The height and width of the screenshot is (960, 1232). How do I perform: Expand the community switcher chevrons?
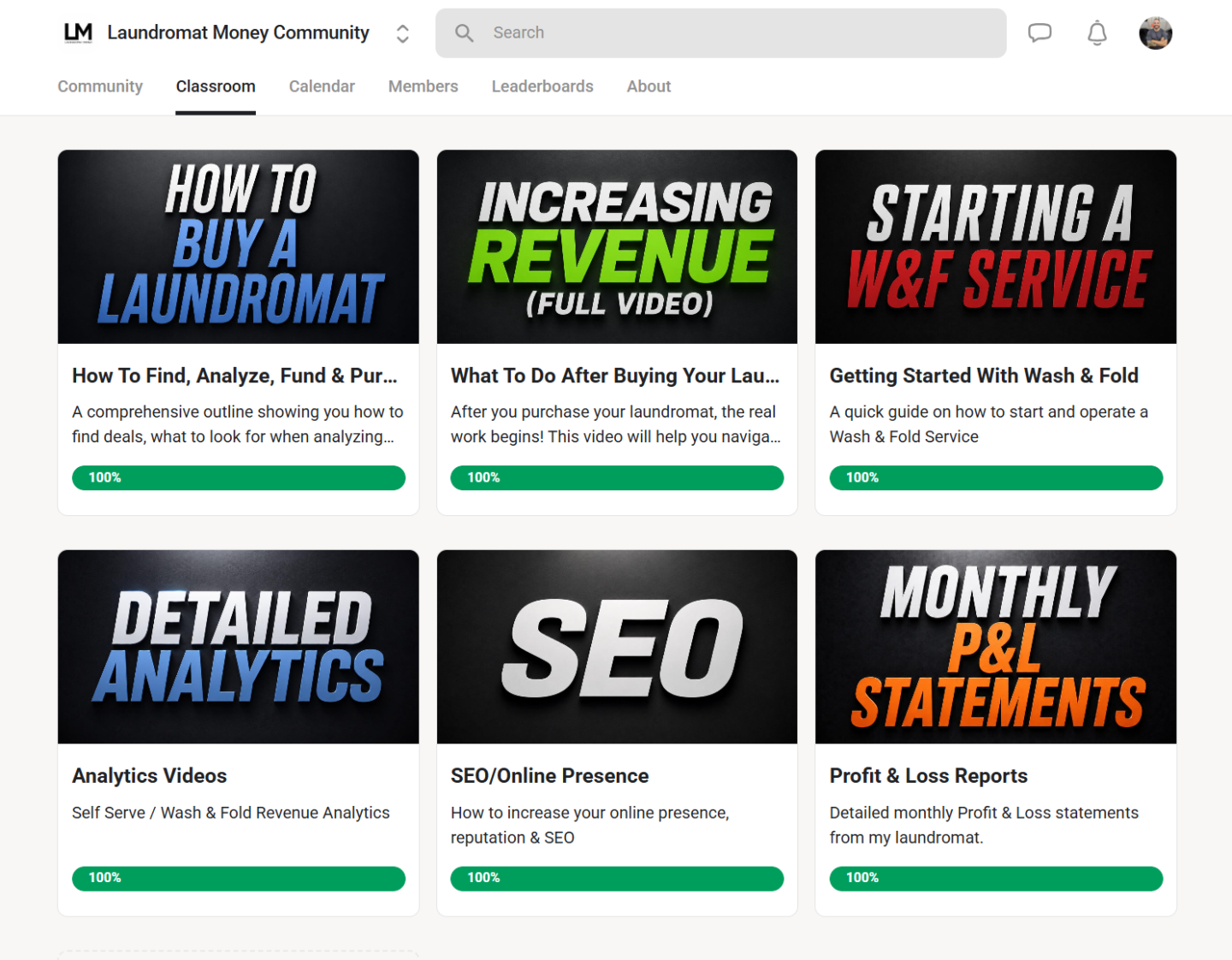click(x=402, y=33)
